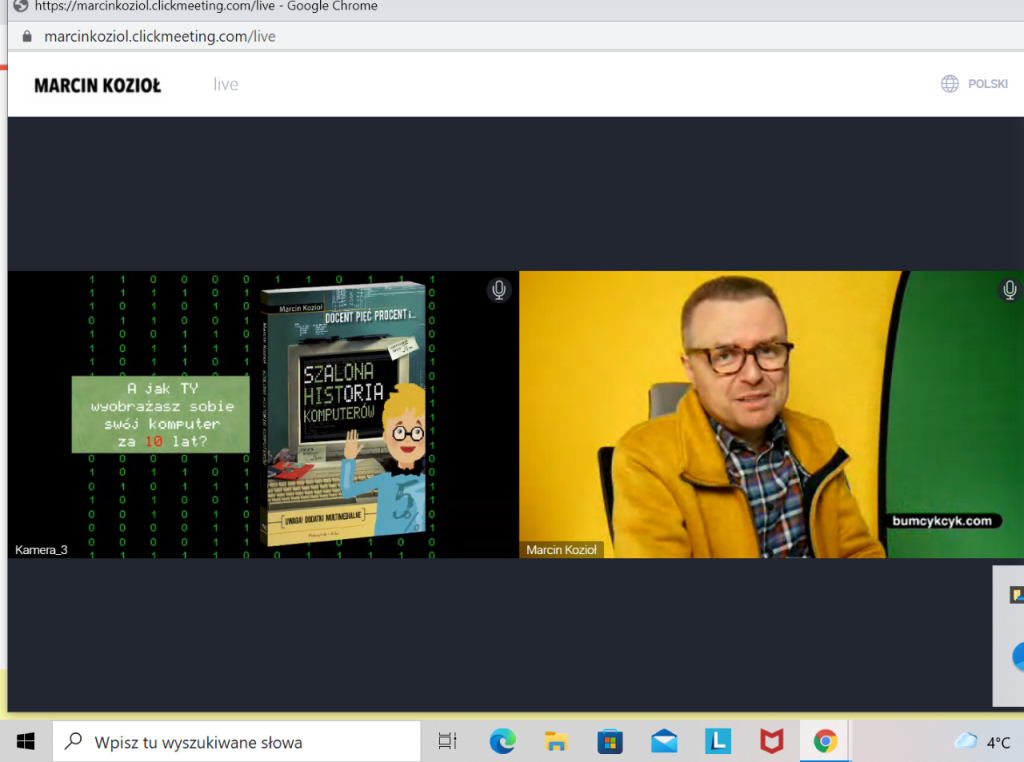Open Task View from the taskbar
1024x762 pixels.
[447, 741]
